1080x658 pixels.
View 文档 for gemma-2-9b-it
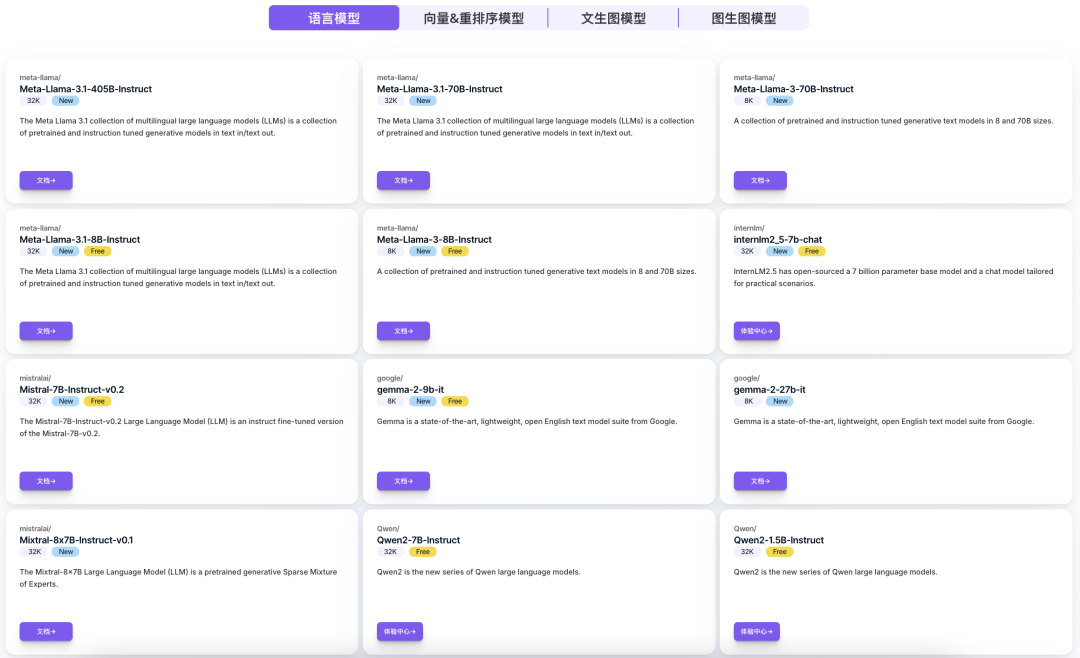[x=403, y=481]
